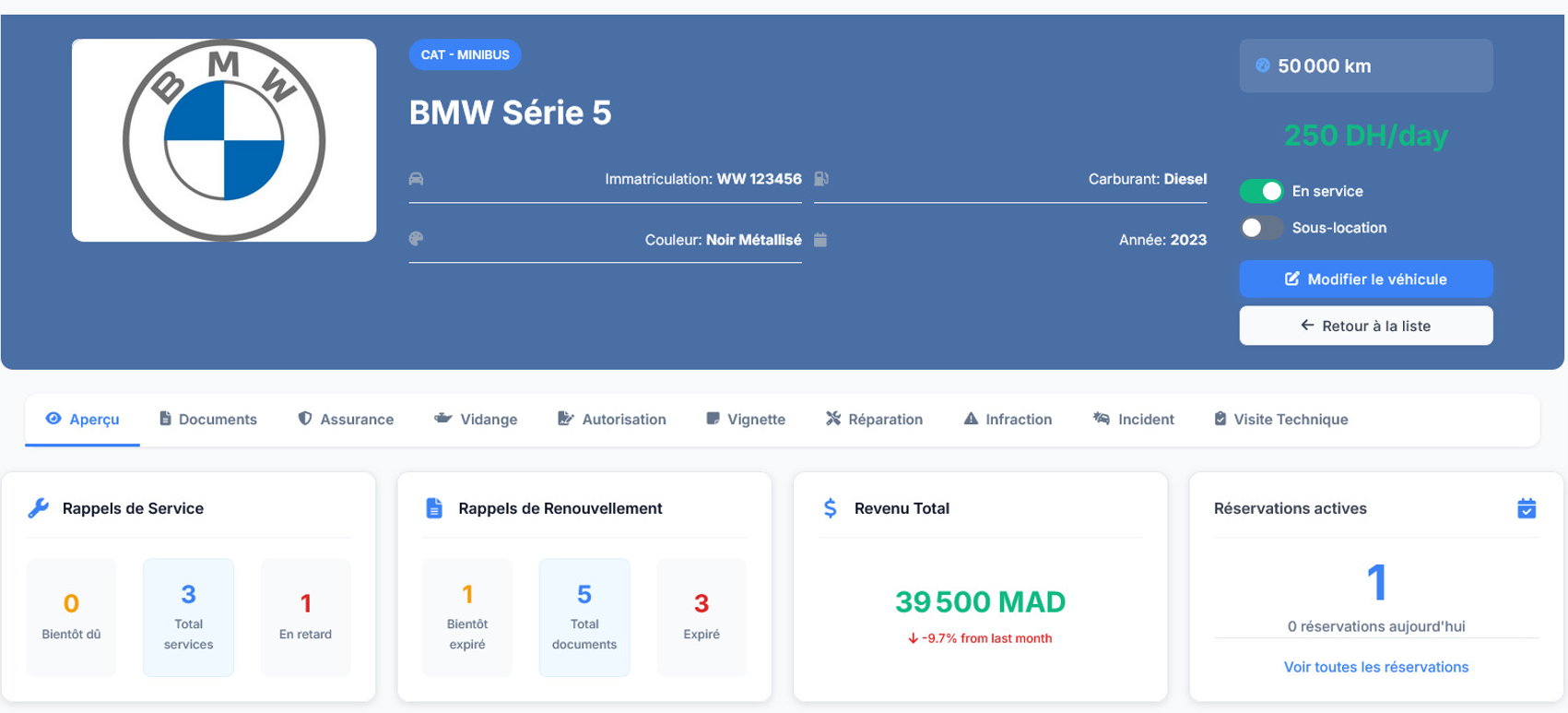
Task: Go to the Vidange tab
Action: click(476, 420)
